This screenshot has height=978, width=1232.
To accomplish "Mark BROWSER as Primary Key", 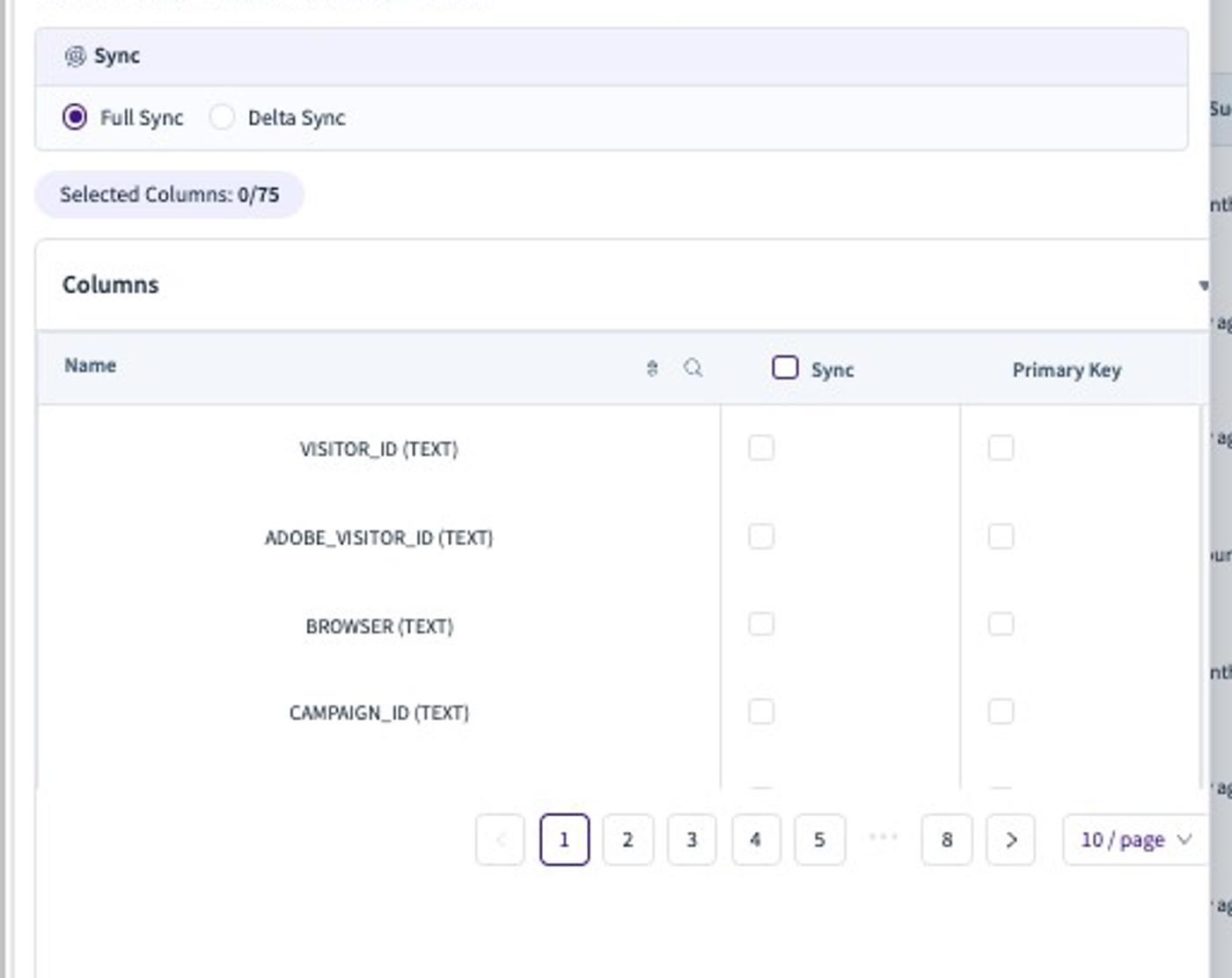I will point(1001,624).
